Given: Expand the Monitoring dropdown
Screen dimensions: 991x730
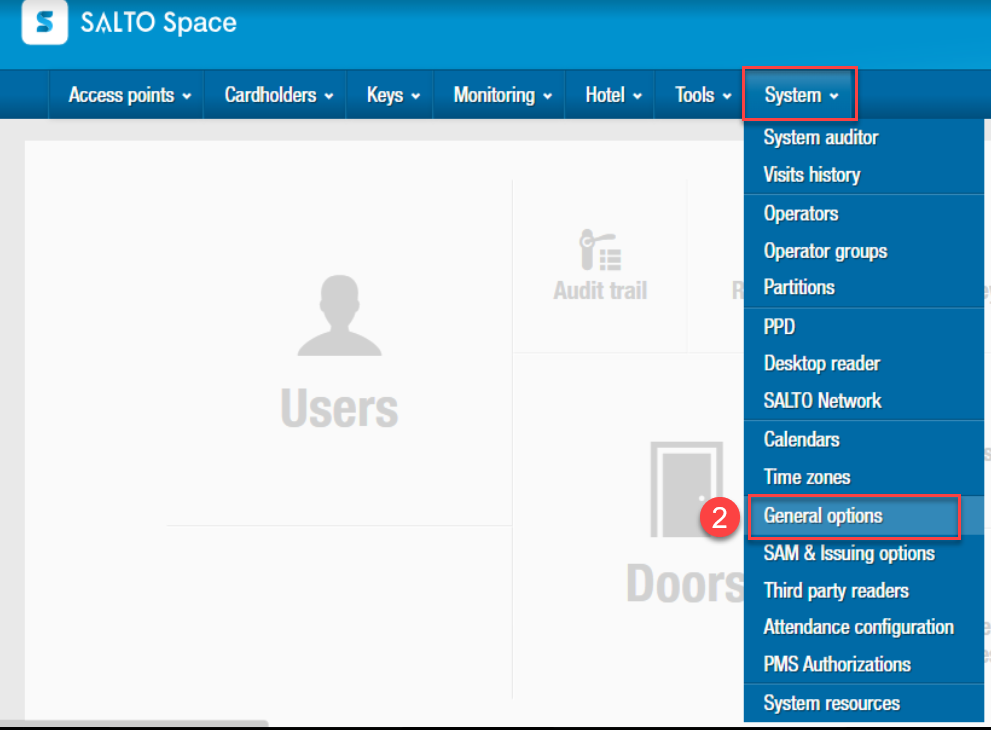Looking at the screenshot, I should pos(499,94).
